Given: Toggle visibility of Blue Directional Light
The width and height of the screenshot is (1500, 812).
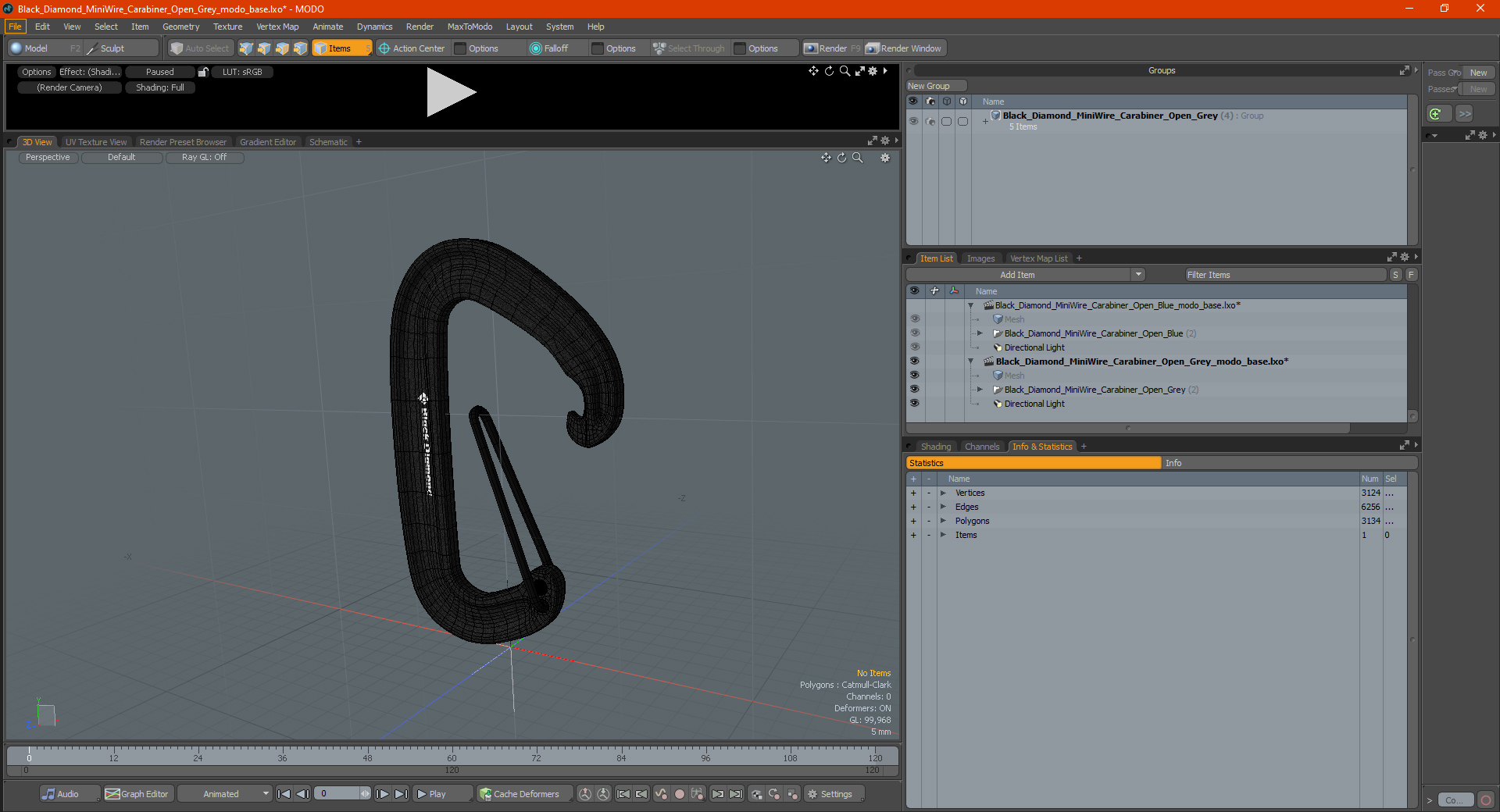Looking at the screenshot, I should pyautogui.click(x=914, y=347).
